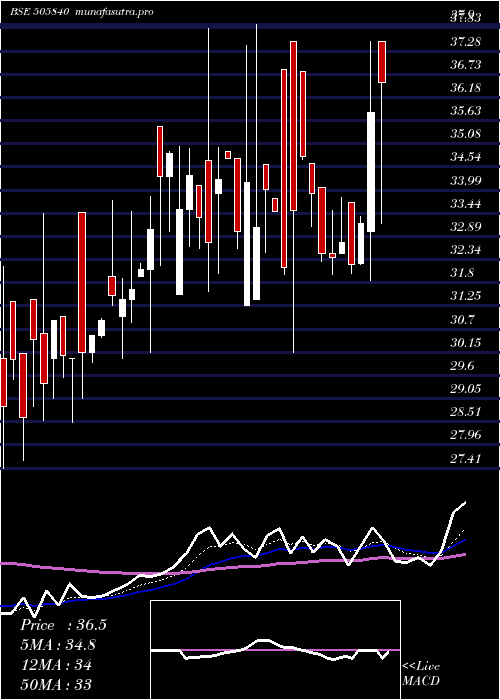Viewport: 500px width, 700px height.
Task: Select the 37.28 price axis label
Action: (466, 42)
